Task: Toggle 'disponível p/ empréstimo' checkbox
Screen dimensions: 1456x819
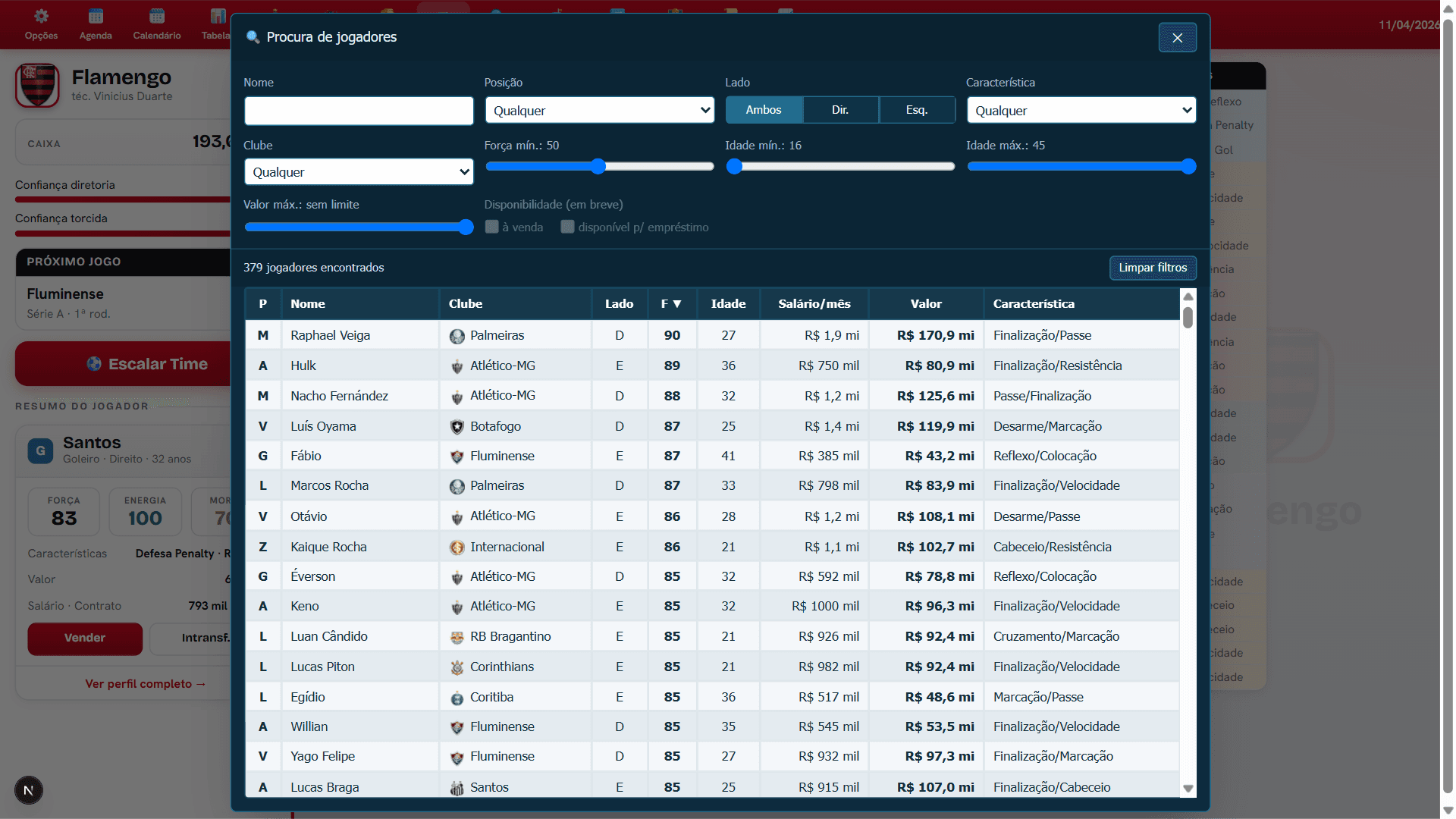Action: [567, 227]
